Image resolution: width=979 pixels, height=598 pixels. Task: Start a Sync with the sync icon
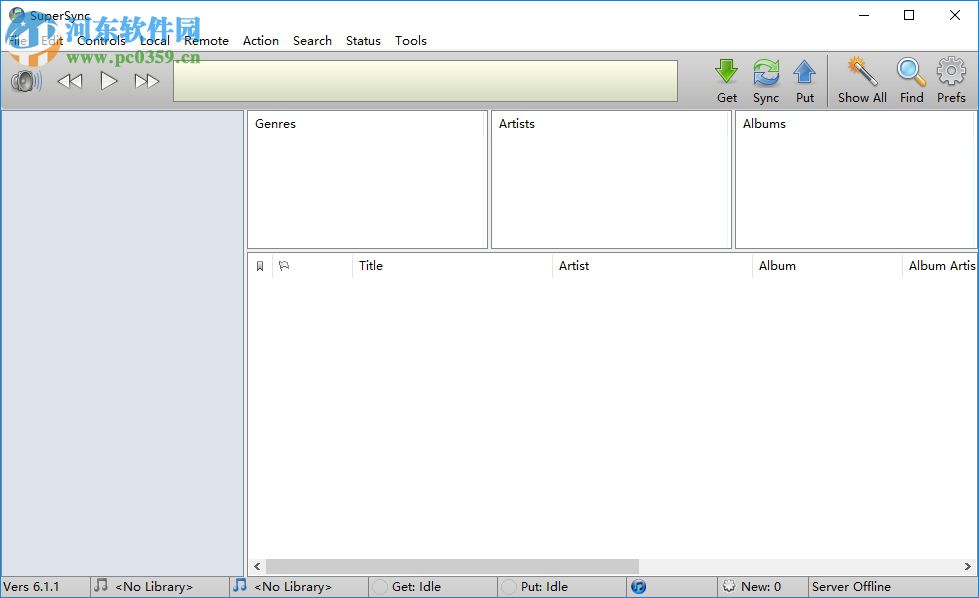[x=765, y=72]
